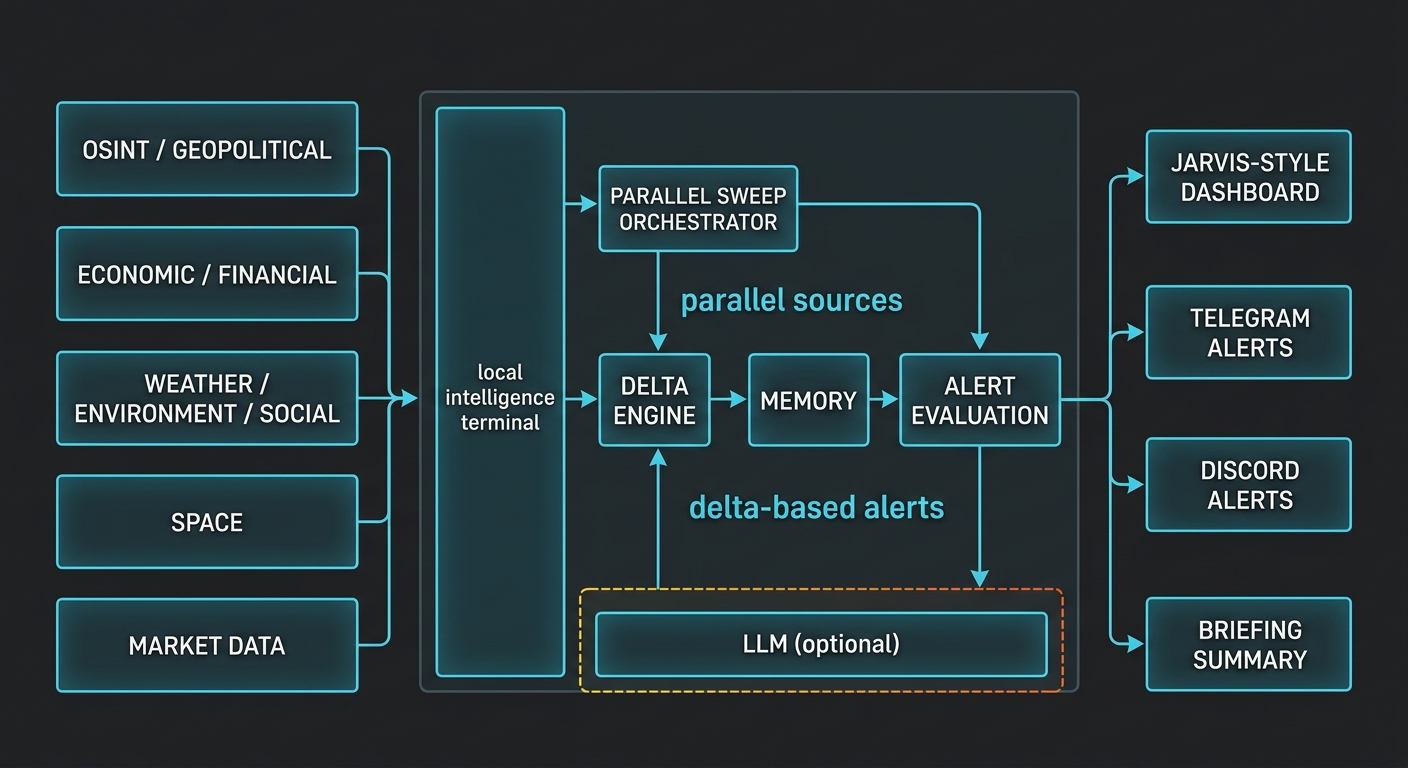The height and width of the screenshot is (768, 1408).
Task: Click the WEATHER / ENVIRONMENT / SOCIAL box
Action: (207, 398)
